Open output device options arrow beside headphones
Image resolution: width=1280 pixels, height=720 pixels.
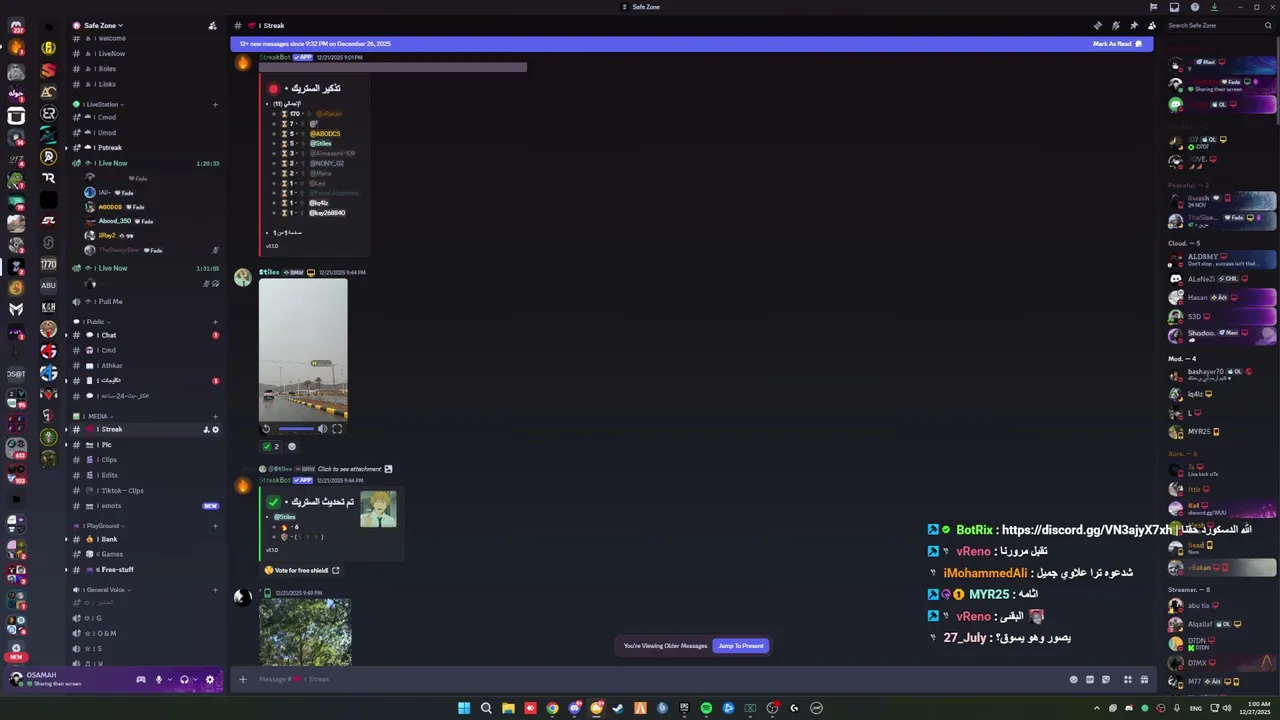coord(194,680)
